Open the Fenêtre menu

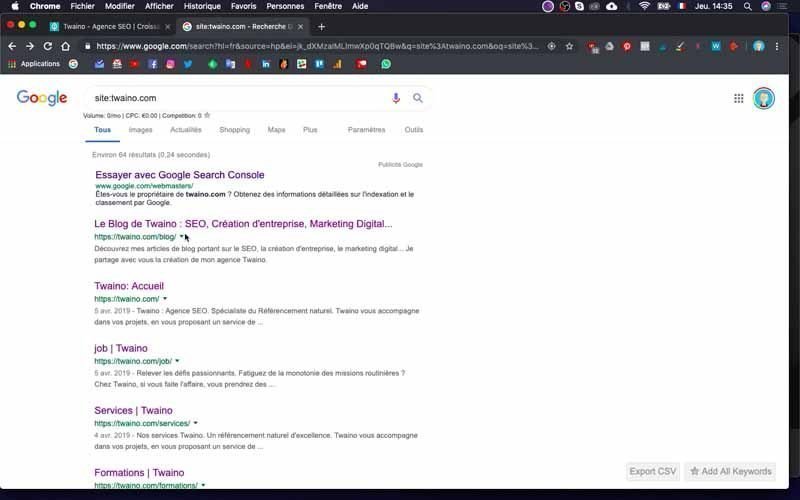point(328,6)
